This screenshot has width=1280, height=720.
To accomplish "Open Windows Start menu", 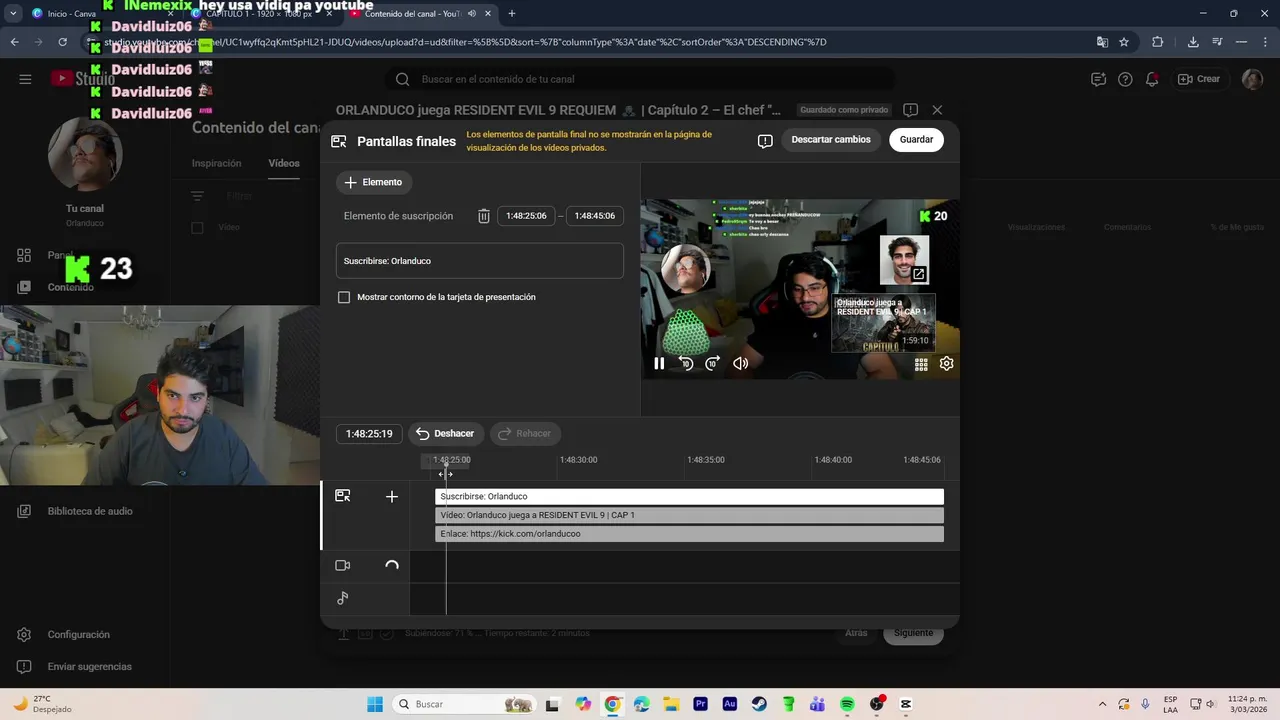I will pyautogui.click(x=375, y=704).
